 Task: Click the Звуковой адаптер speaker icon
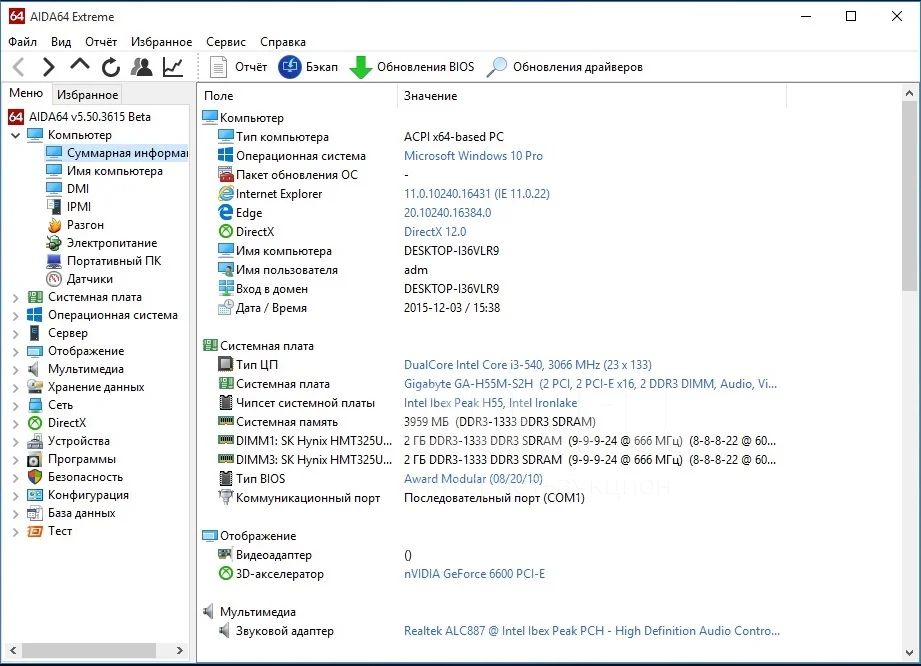click(224, 631)
